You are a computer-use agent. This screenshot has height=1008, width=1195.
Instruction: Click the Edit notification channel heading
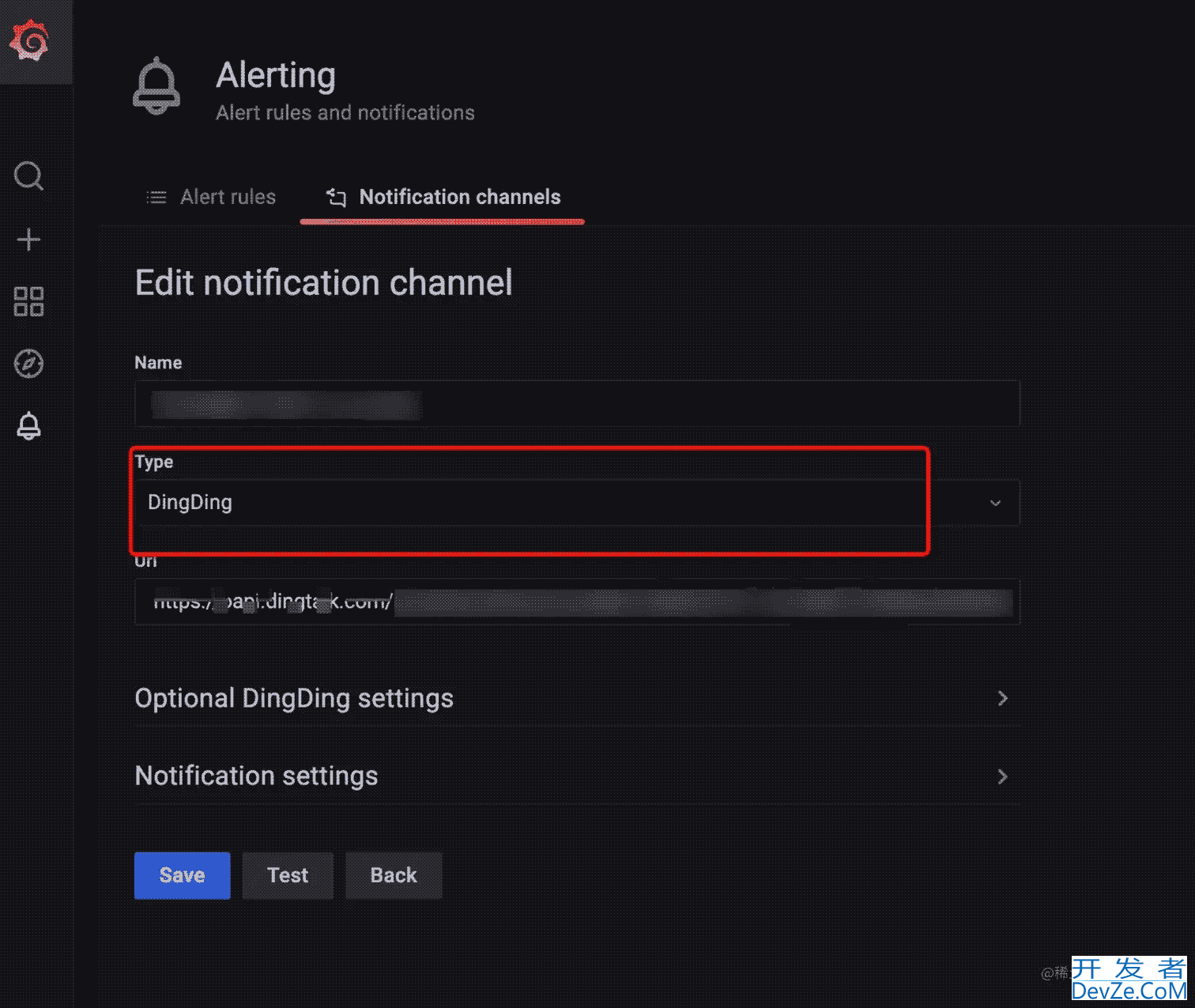click(324, 283)
